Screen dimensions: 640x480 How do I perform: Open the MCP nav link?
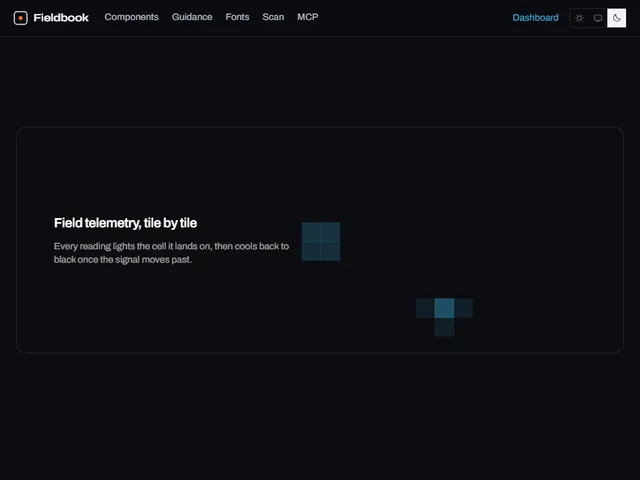point(308,17)
